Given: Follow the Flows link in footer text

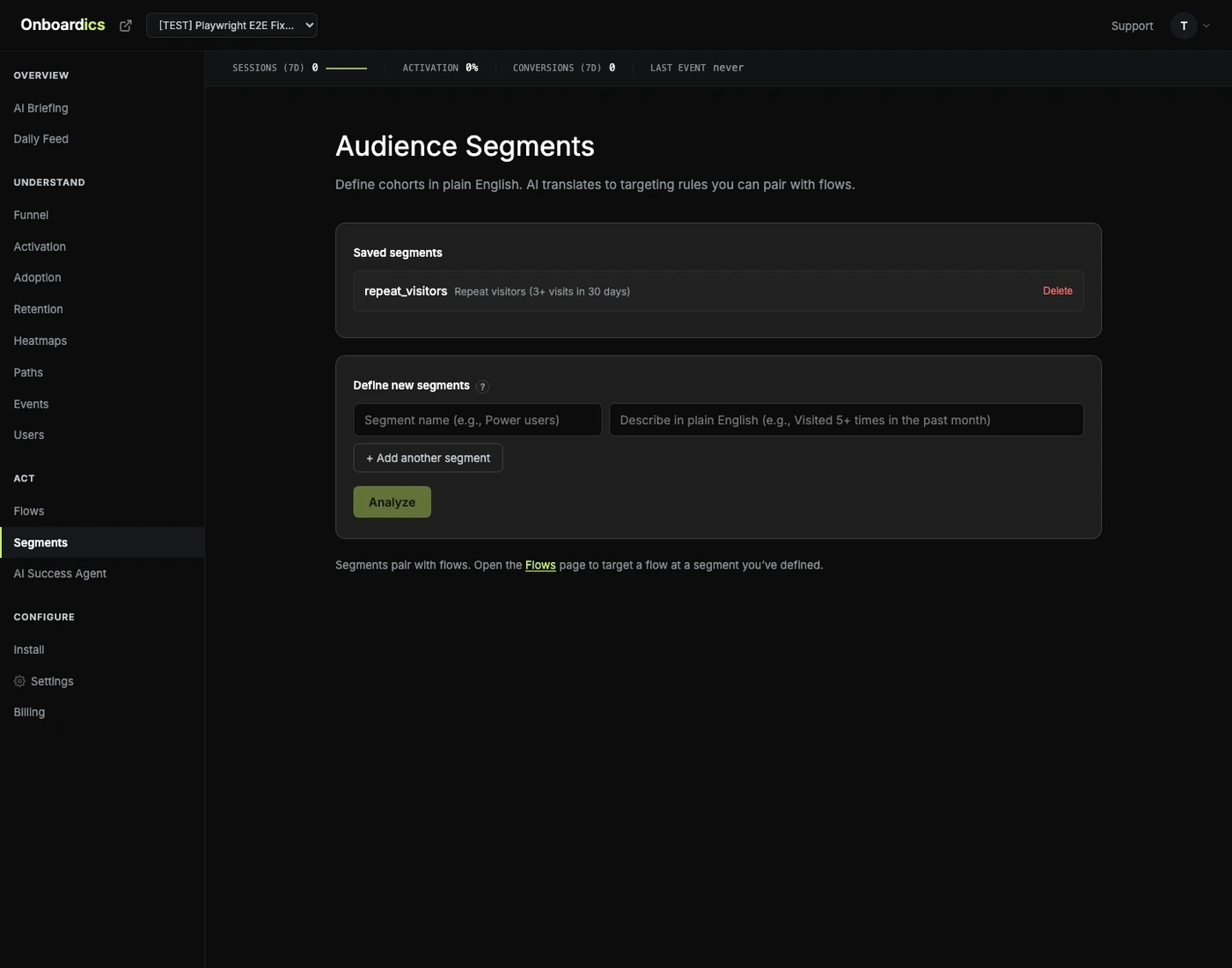Looking at the screenshot, I should pos(540,565).
